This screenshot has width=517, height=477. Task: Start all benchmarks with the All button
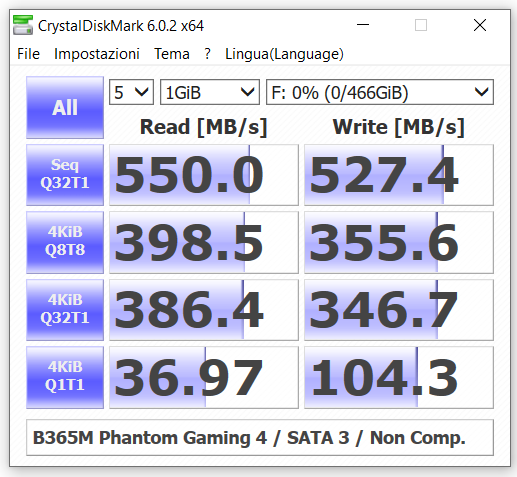pos(65,107)
